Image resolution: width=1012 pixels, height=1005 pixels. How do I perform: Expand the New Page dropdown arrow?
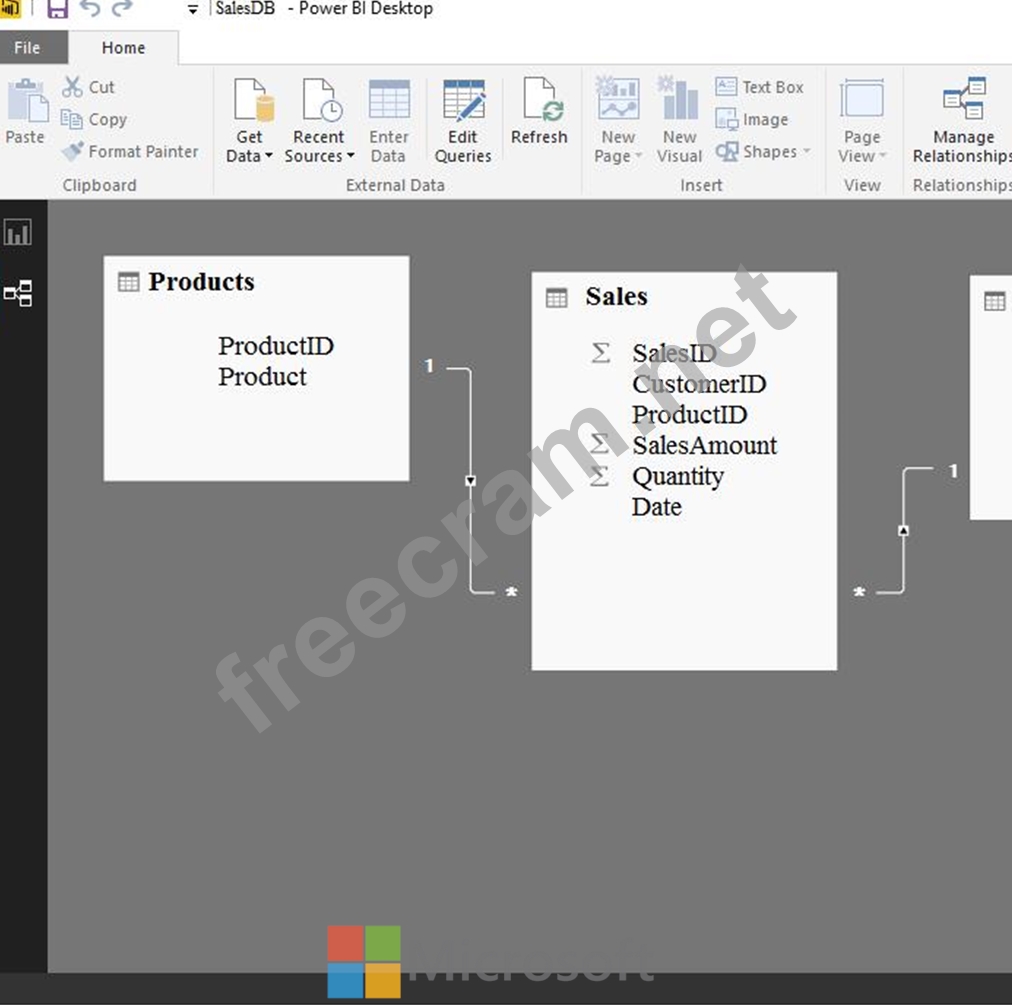click(638, 156)
